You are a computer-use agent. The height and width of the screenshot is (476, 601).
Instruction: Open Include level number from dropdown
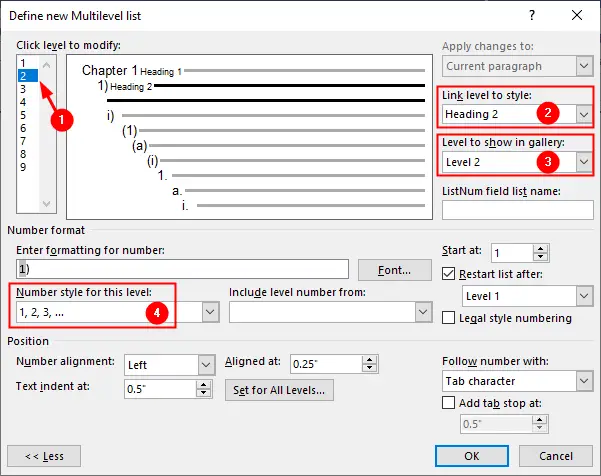coord(423,312)
